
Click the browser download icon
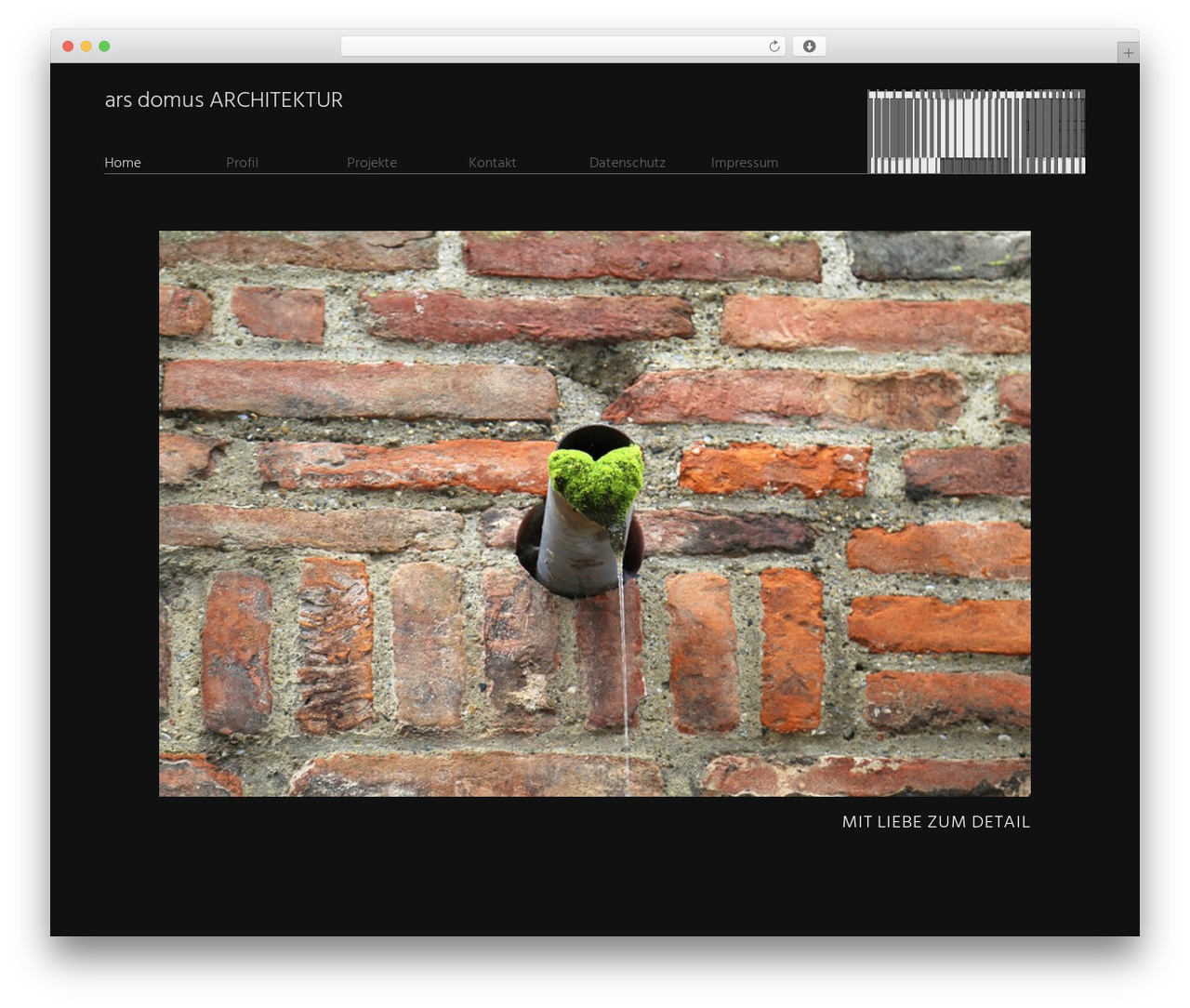[x=809, y=46]
